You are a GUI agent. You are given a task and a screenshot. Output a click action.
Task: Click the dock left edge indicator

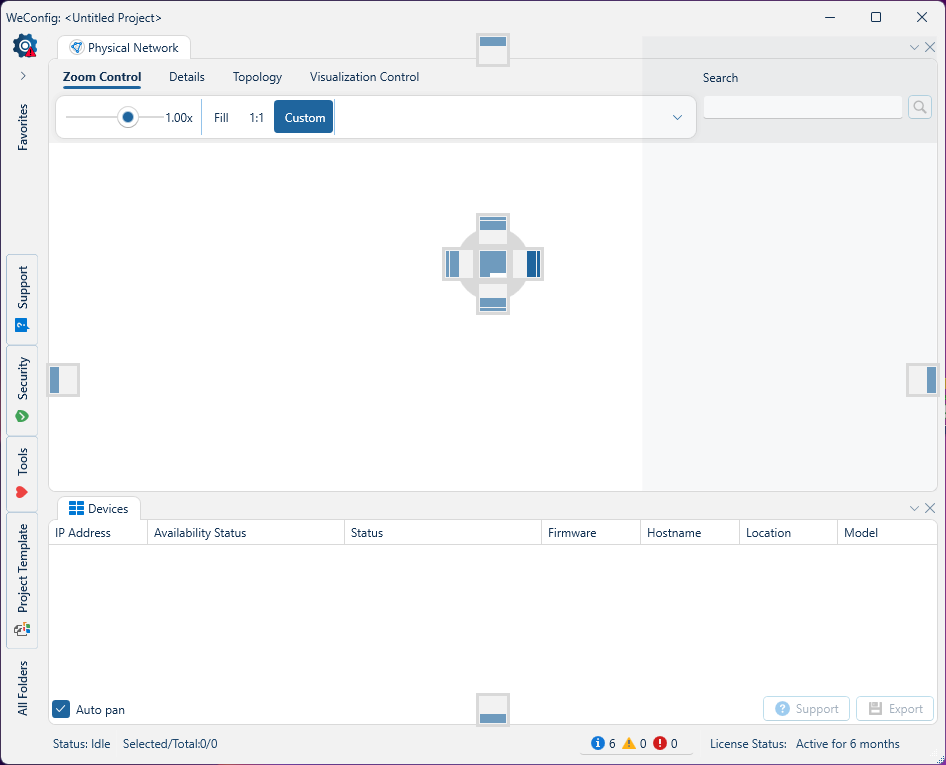63,380
